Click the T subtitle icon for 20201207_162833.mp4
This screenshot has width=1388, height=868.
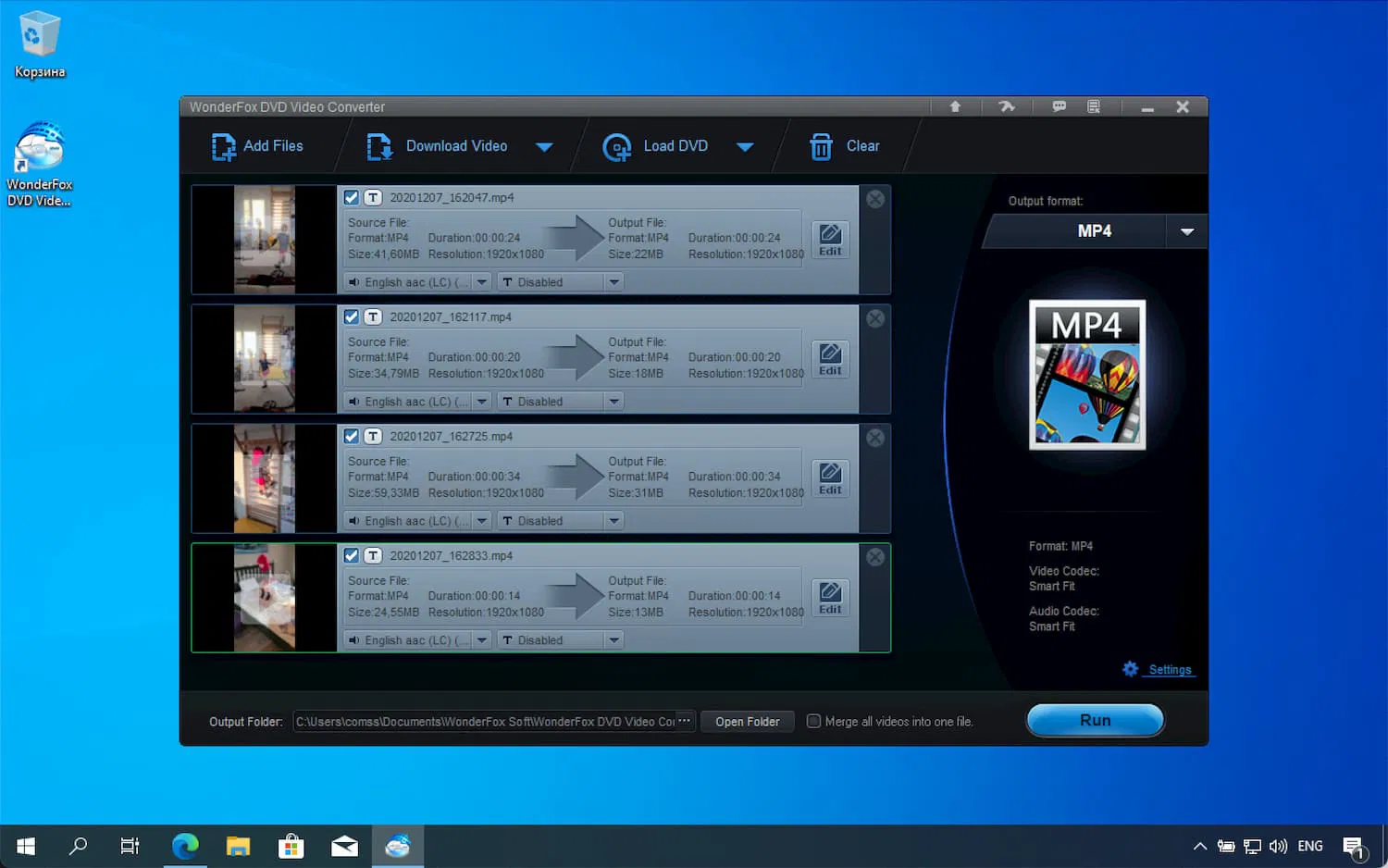(x=373, y=555)
